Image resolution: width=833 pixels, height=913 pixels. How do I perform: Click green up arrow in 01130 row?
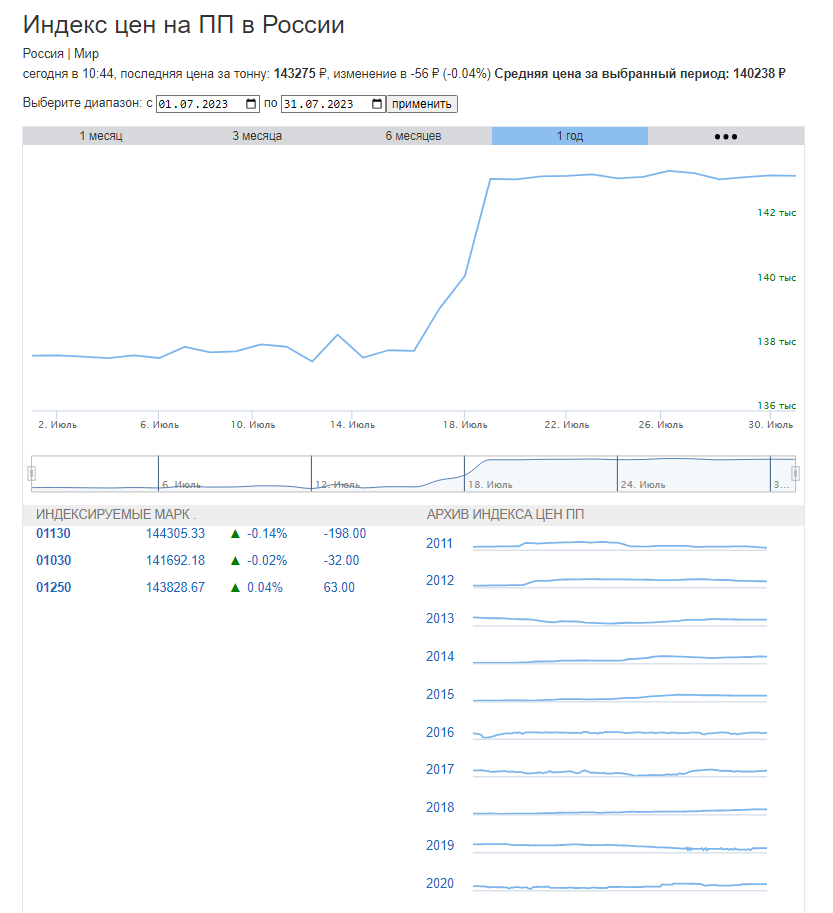coord(235,533)
